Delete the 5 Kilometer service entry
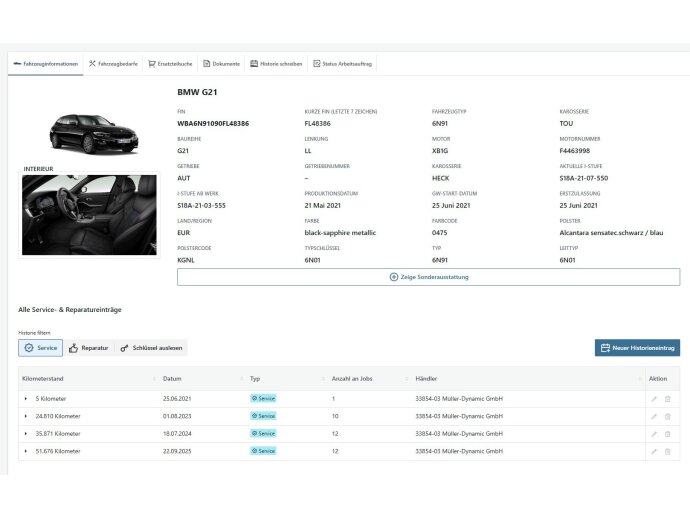 (x=668, y=398)
